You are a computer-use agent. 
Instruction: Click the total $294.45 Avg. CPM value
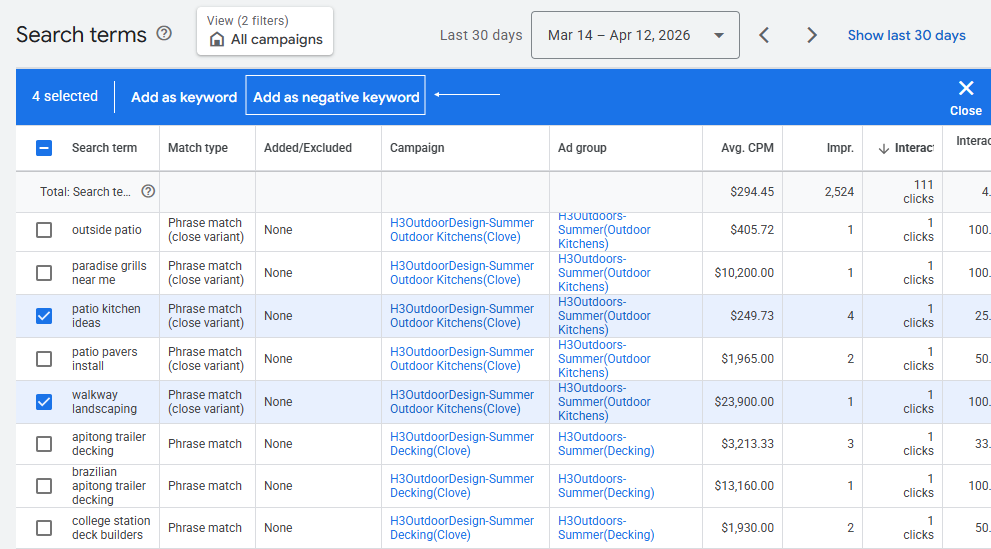click(x=752, y=191)
